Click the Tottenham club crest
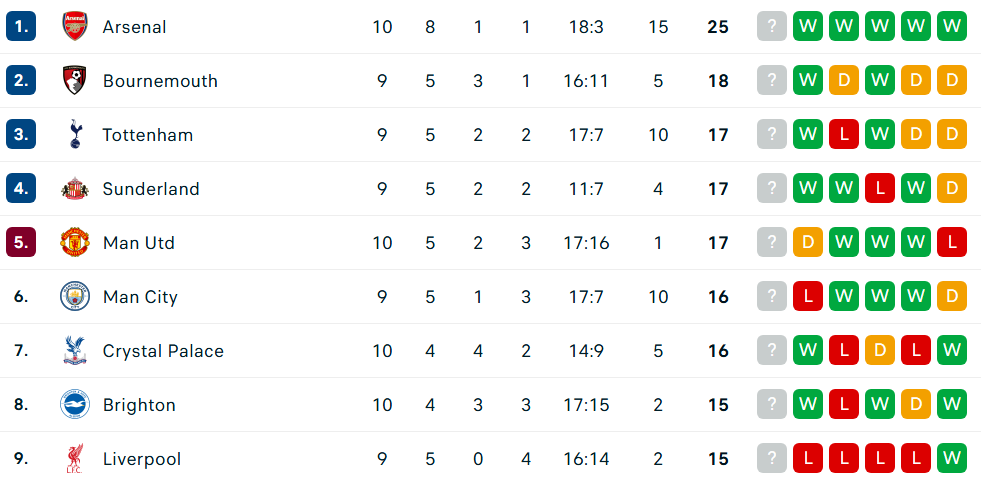The image size is (981, 481). click(x=74, y=135)
